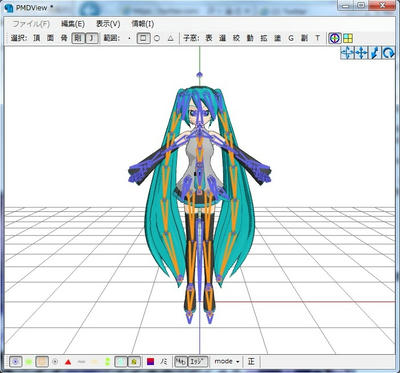Screen dimensions: 400x373
Task: Select the triangle range selection mode
Action: pyautogui.click(x=171, y=38)
